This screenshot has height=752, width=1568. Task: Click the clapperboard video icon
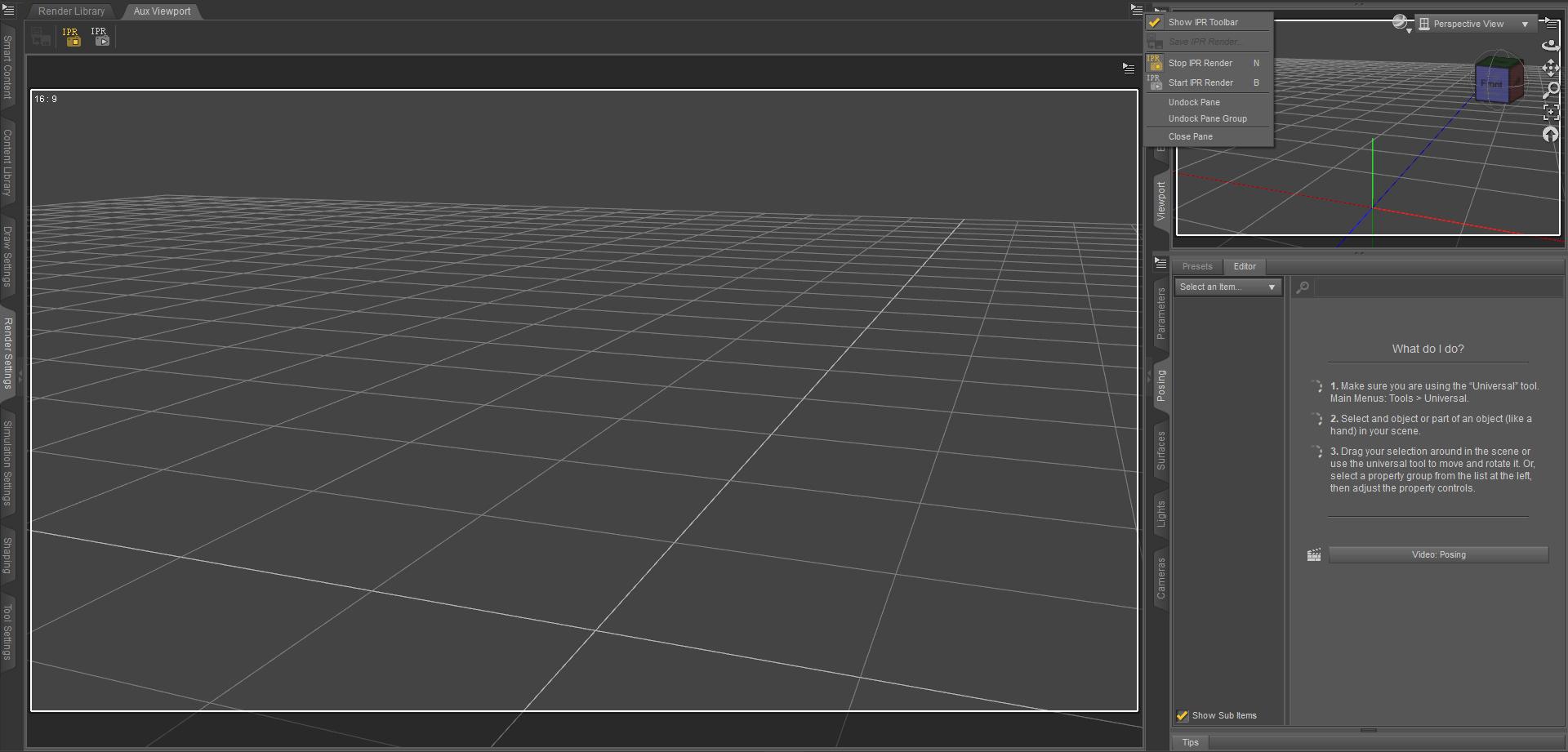(x=1313, y=555)
